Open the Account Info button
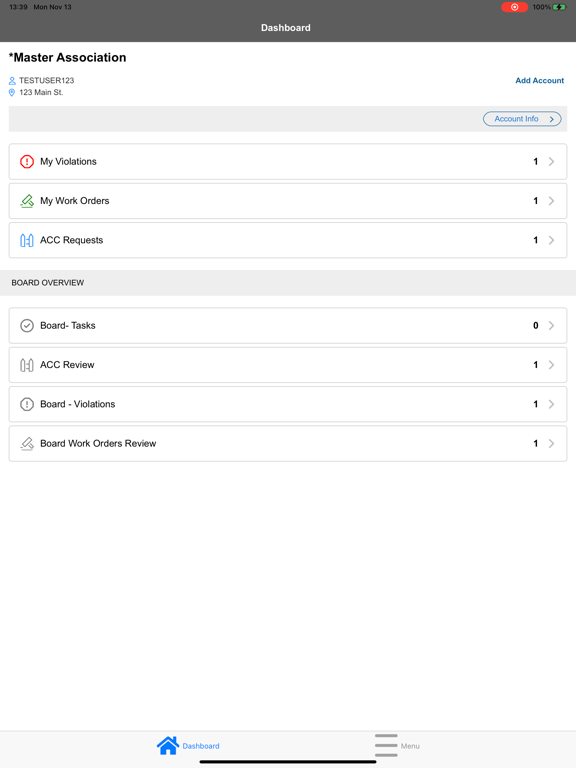The height and width of the screenshot is (768, 576). 522,119
